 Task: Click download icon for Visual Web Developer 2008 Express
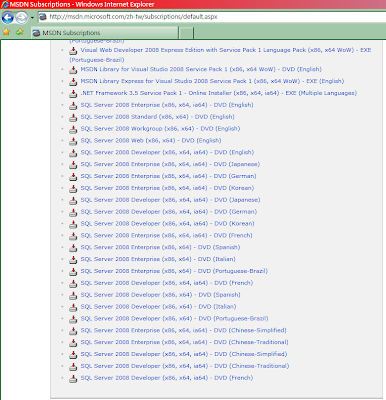(73, 51)
